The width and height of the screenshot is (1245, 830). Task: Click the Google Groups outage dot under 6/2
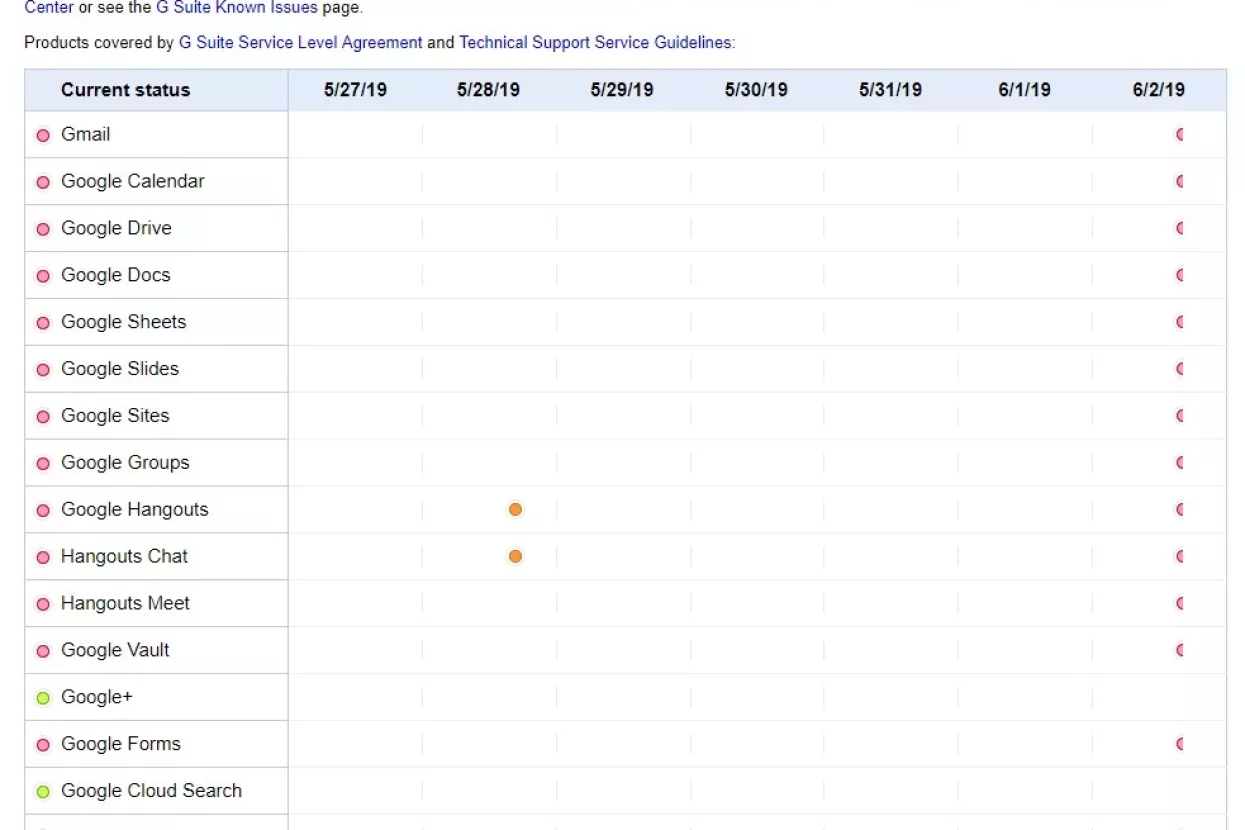point(1181,463)
